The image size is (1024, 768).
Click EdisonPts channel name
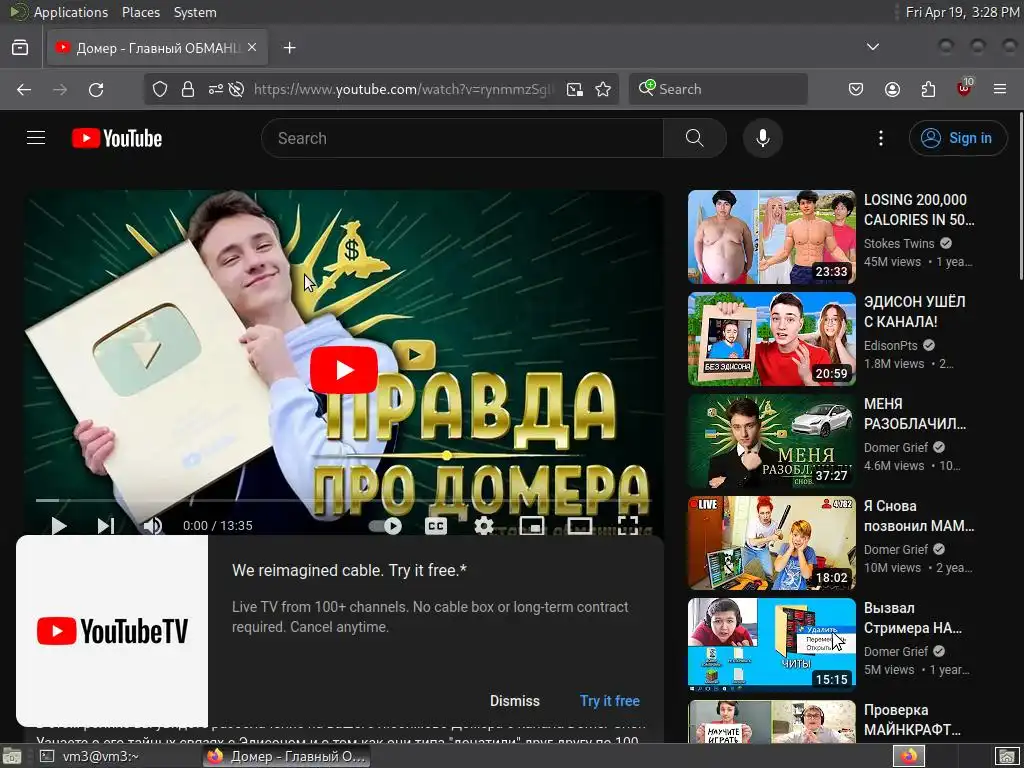click(890, 345)
